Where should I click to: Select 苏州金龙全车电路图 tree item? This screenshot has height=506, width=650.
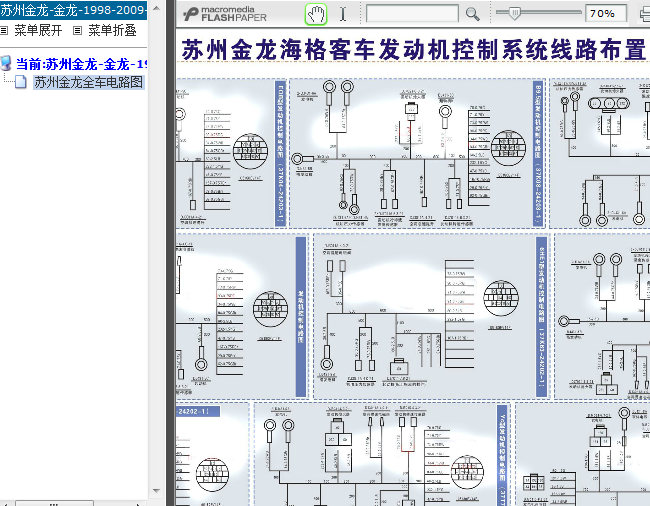click(88, 82)
